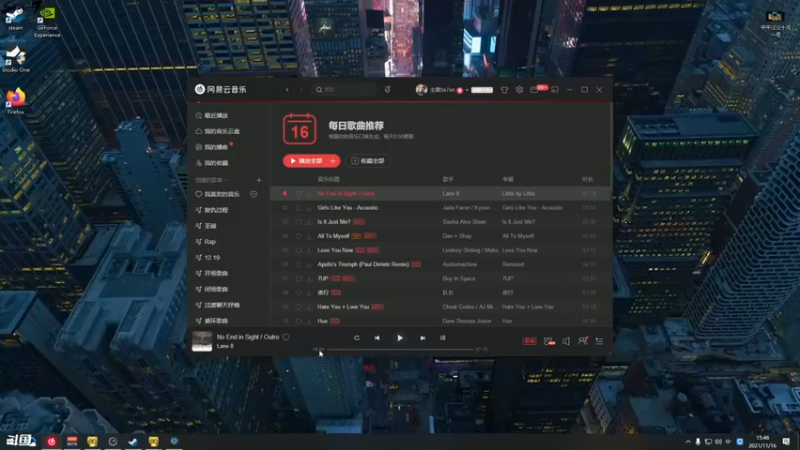Screen dimensions: 800x450
Task: Like No End in Sight / Outro row heart
Action: tap(298, 194)
